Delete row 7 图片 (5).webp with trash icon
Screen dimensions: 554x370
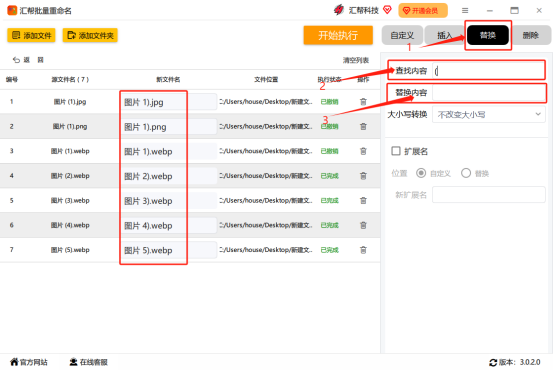click(x=363, y=250)
